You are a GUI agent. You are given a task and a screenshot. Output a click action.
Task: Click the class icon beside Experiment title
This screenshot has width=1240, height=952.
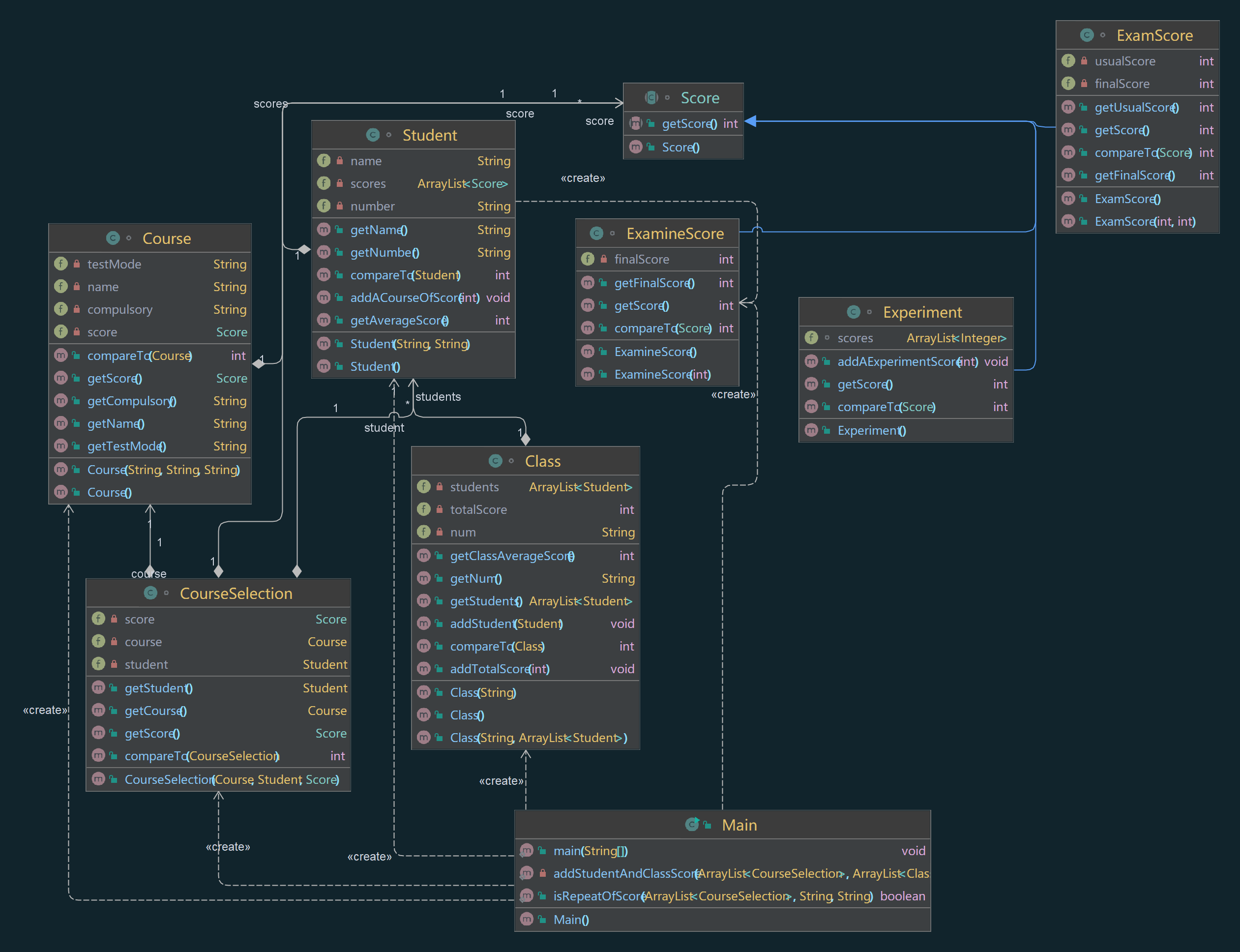pyautogui.click(x=853, y=312)
